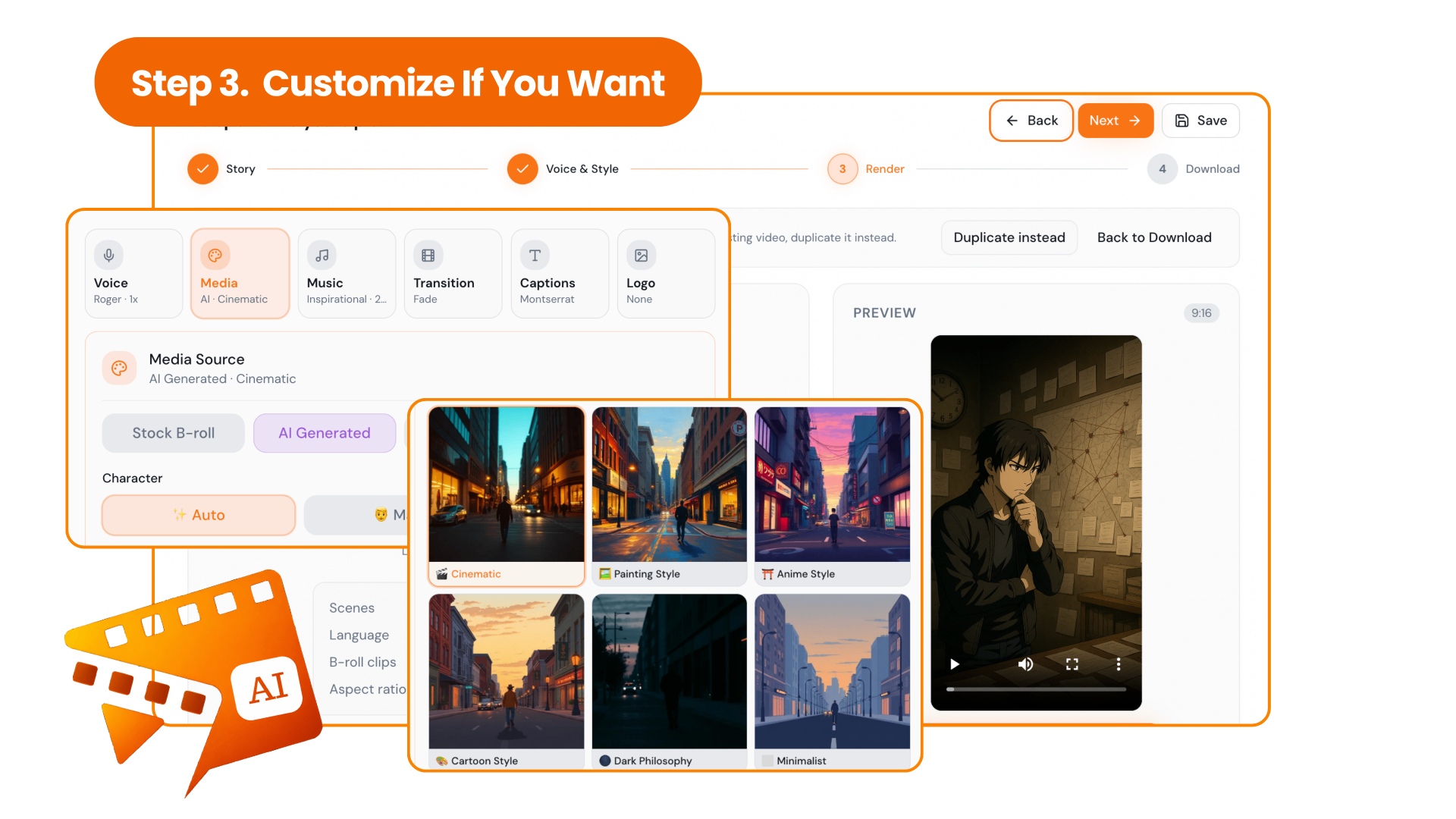
Task: Open the preview player more-options menu
Action: point(1119,664)
